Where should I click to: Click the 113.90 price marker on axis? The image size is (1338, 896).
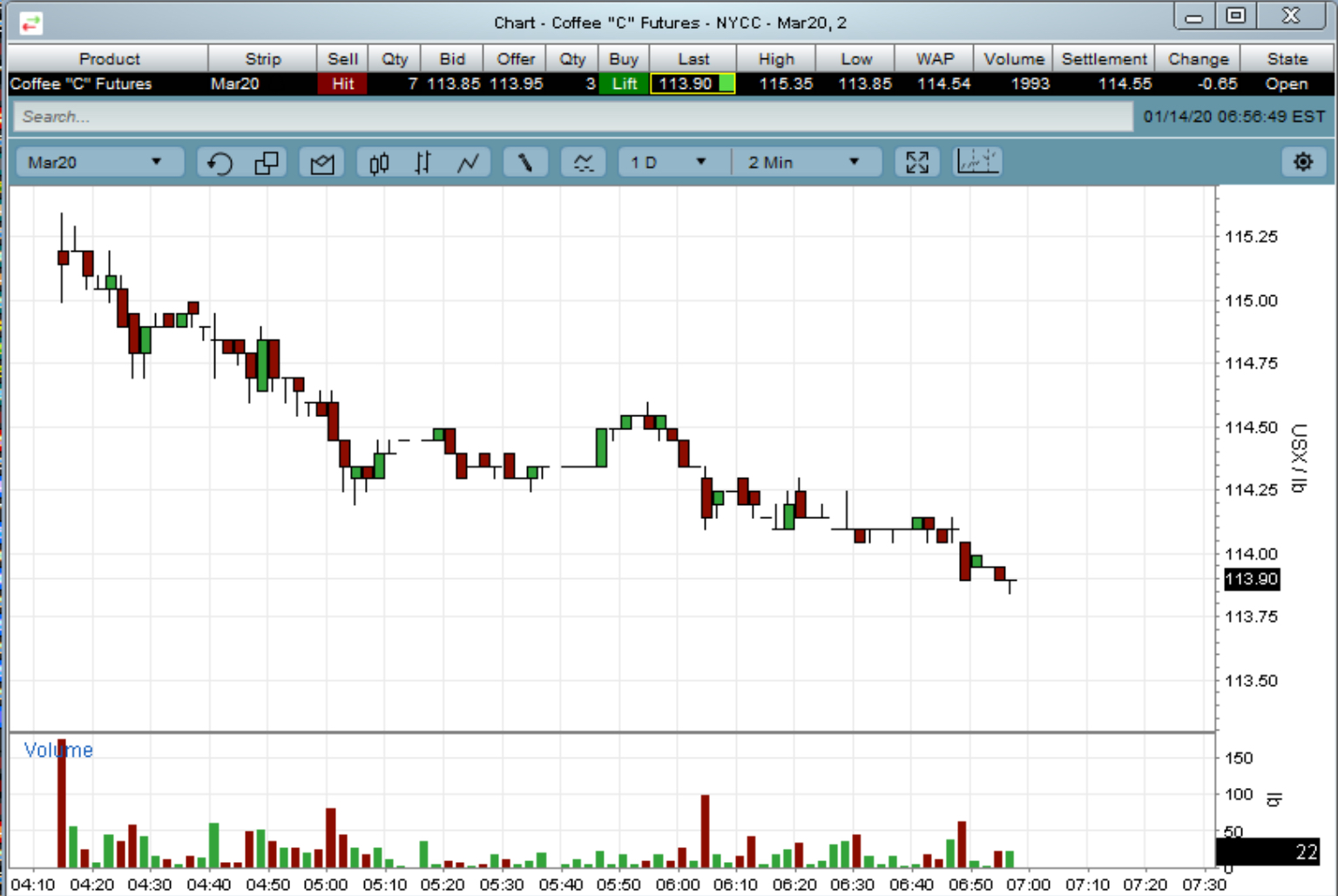coord(1252,579)
